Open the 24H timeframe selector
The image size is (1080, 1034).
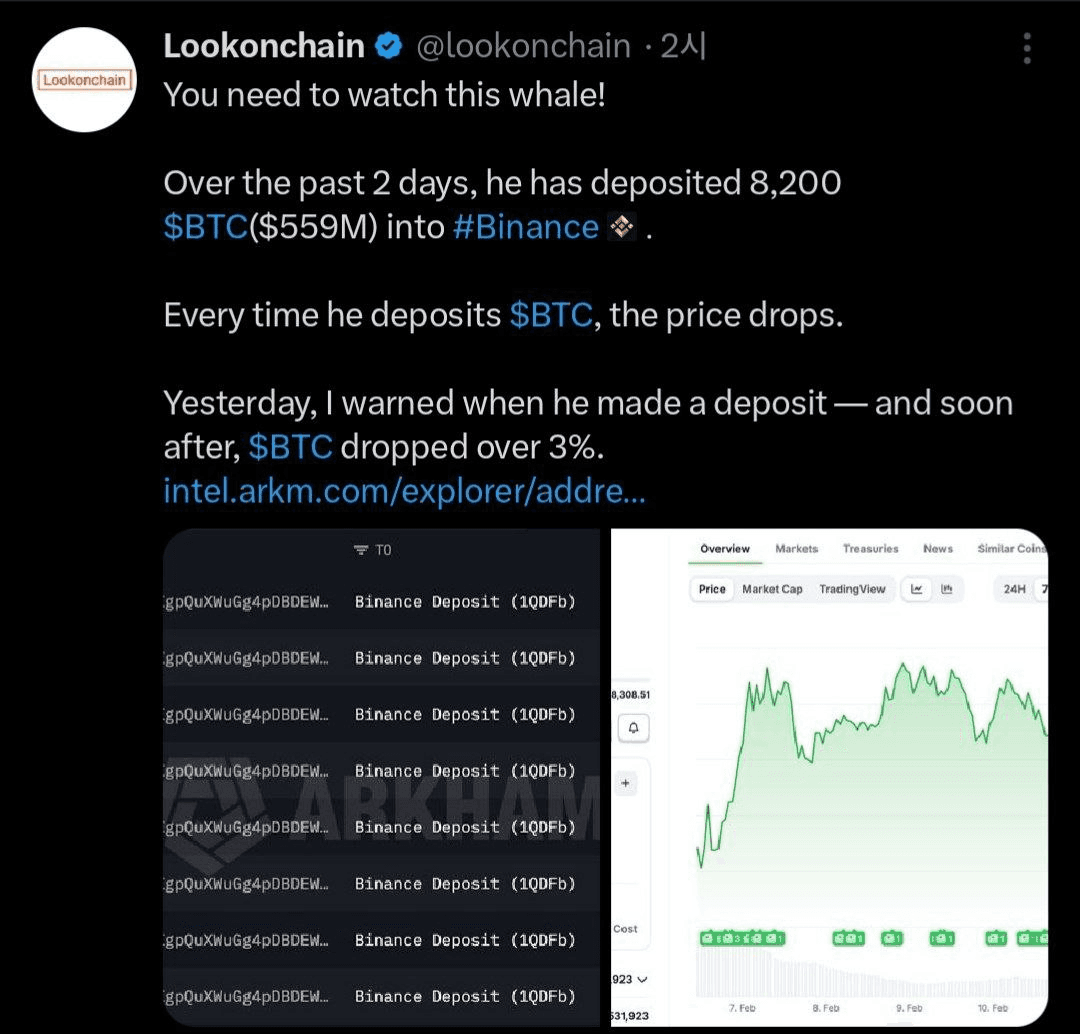point(1014,589)
